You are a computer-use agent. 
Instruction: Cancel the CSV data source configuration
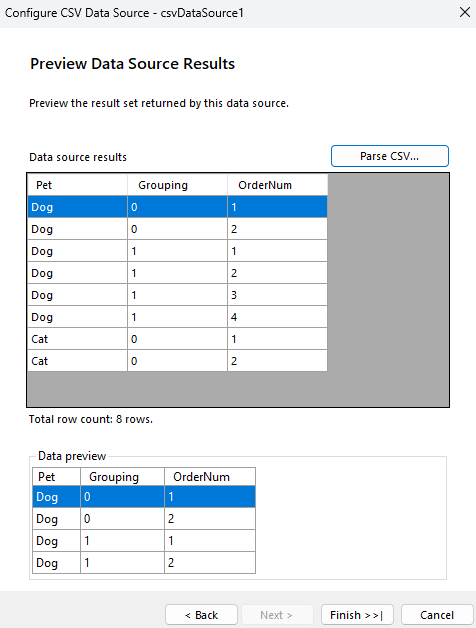tap(437, 615)
